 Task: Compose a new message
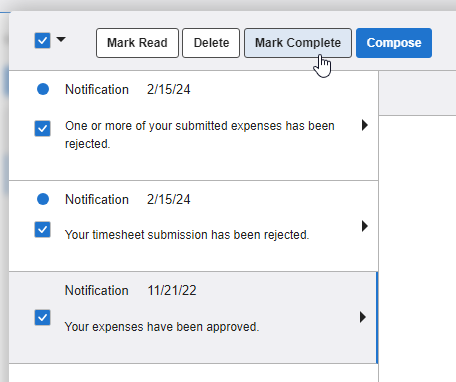[x=394, y=43]
